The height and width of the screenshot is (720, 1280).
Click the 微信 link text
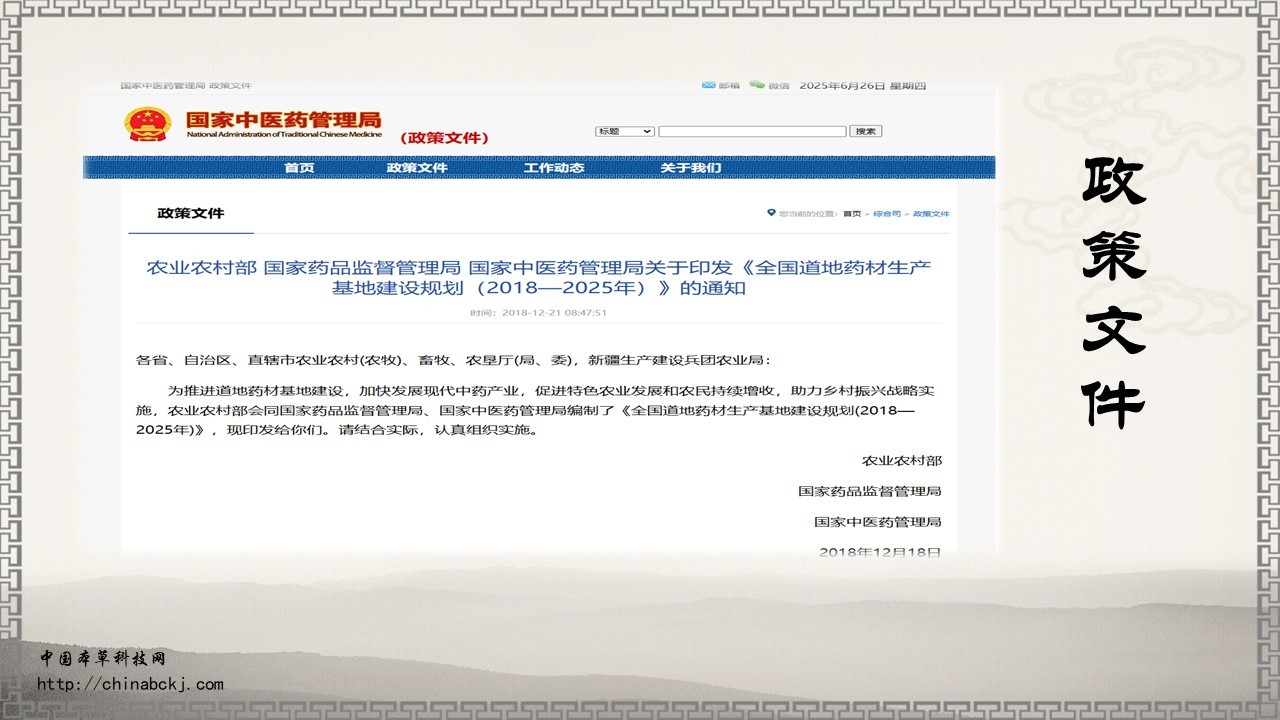pyautogui.click(x=779, y=86)
